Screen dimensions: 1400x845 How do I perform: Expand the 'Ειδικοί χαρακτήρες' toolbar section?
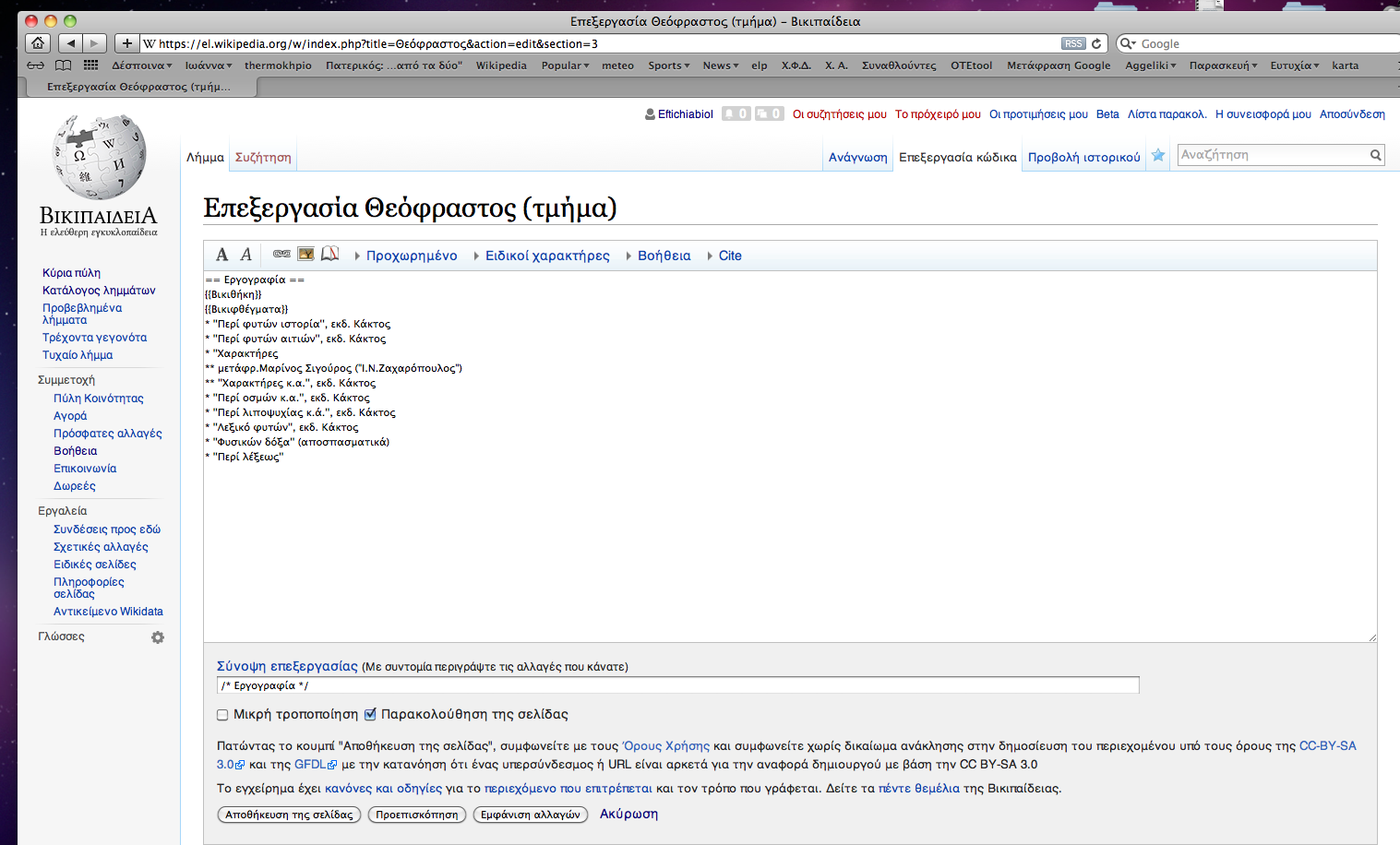tap(546, 256)
